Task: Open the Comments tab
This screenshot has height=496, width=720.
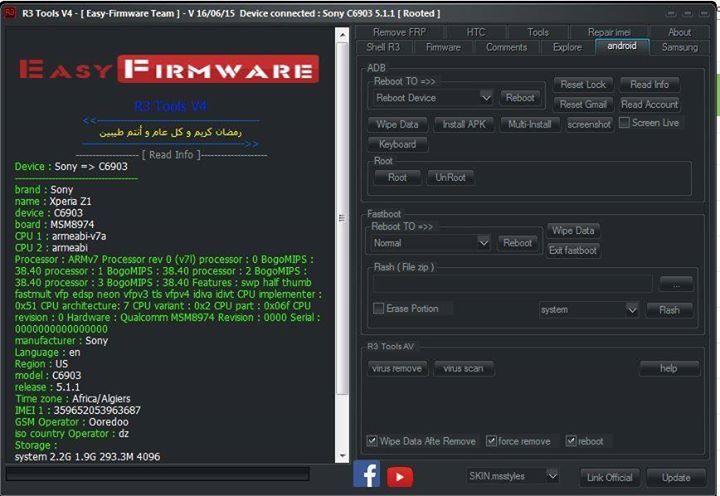Action: tap(506, 47)
